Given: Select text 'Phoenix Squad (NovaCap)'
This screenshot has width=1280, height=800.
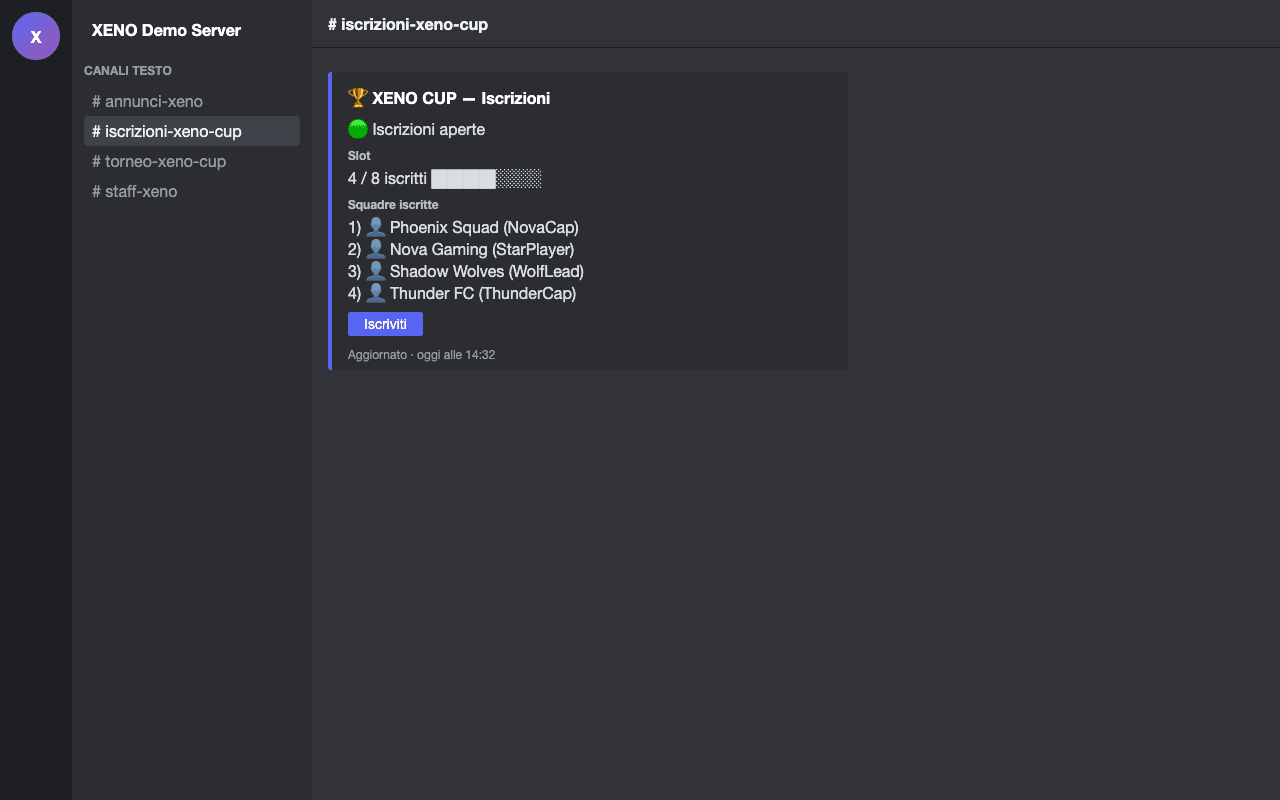Looking at the screenshot, I should click(484, 227).
